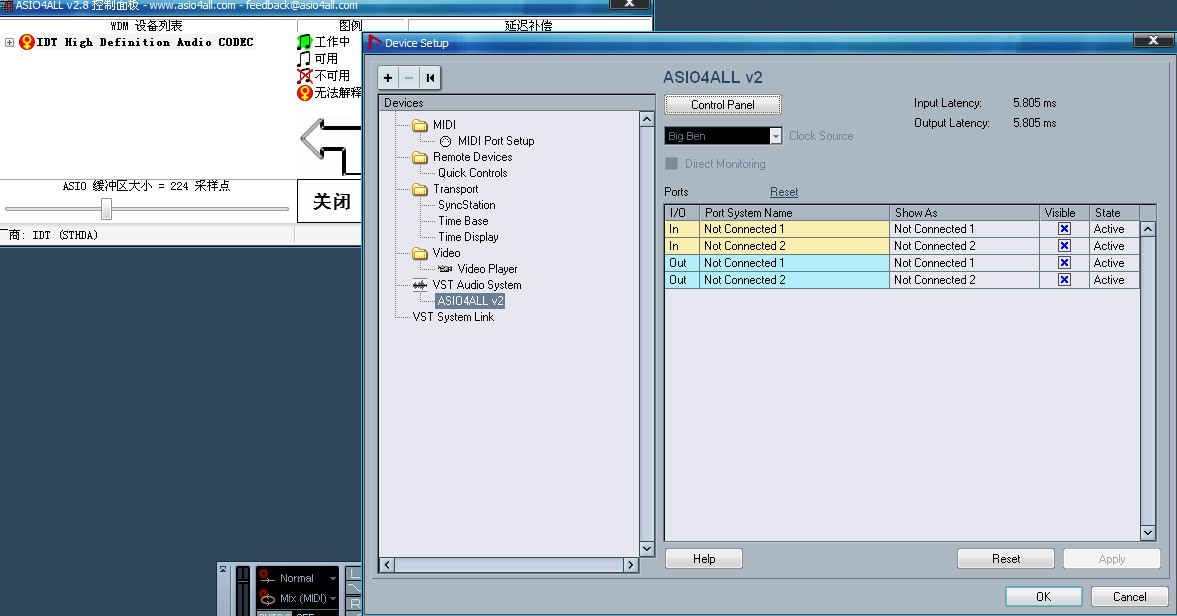Select VST System Link in the Devices tree

coord(453,317)
